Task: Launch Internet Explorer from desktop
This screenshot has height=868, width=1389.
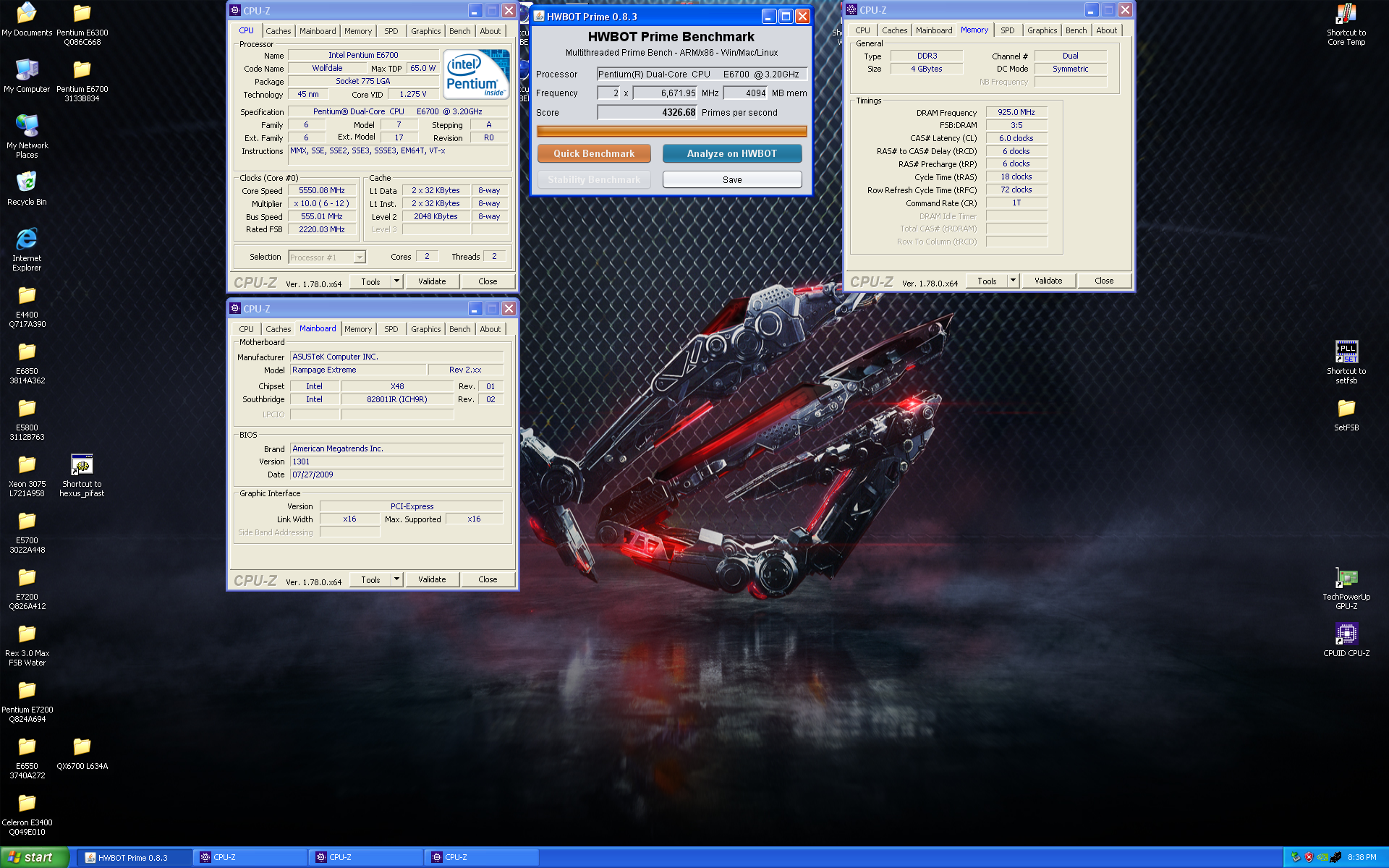Action: pyautogui.click(x=27, y=250)
